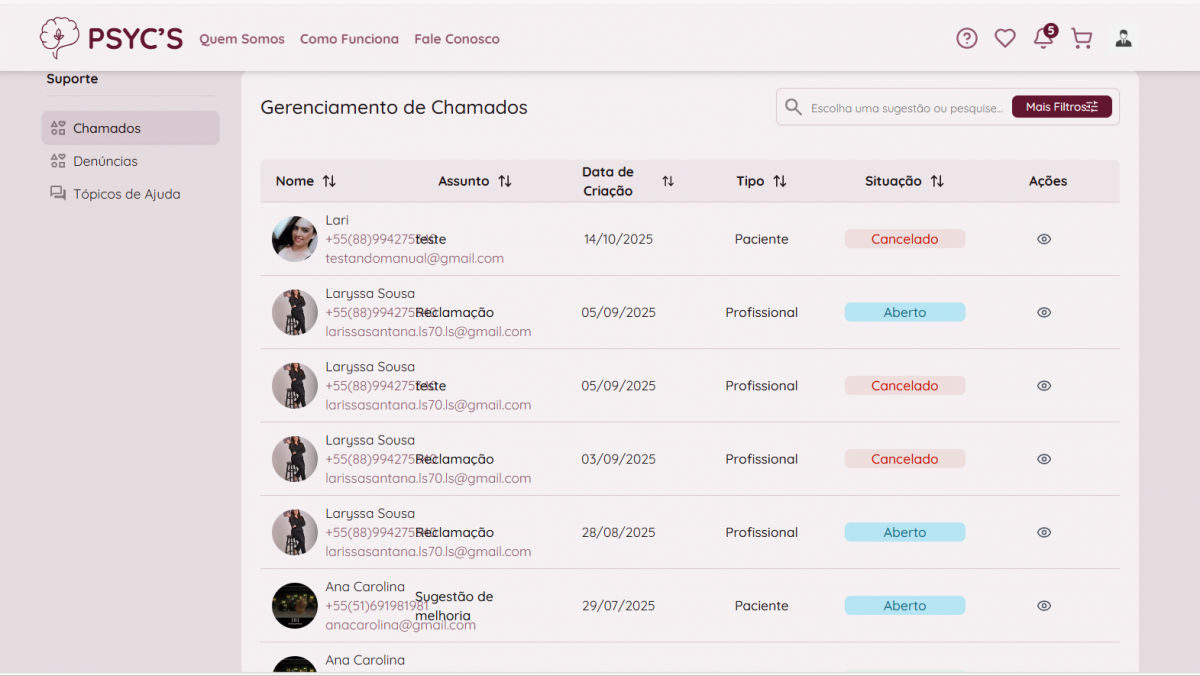This screenshot has height=676, width=1200.
Task: Click the search magnifier icon
Action: [x=793, y=107]
